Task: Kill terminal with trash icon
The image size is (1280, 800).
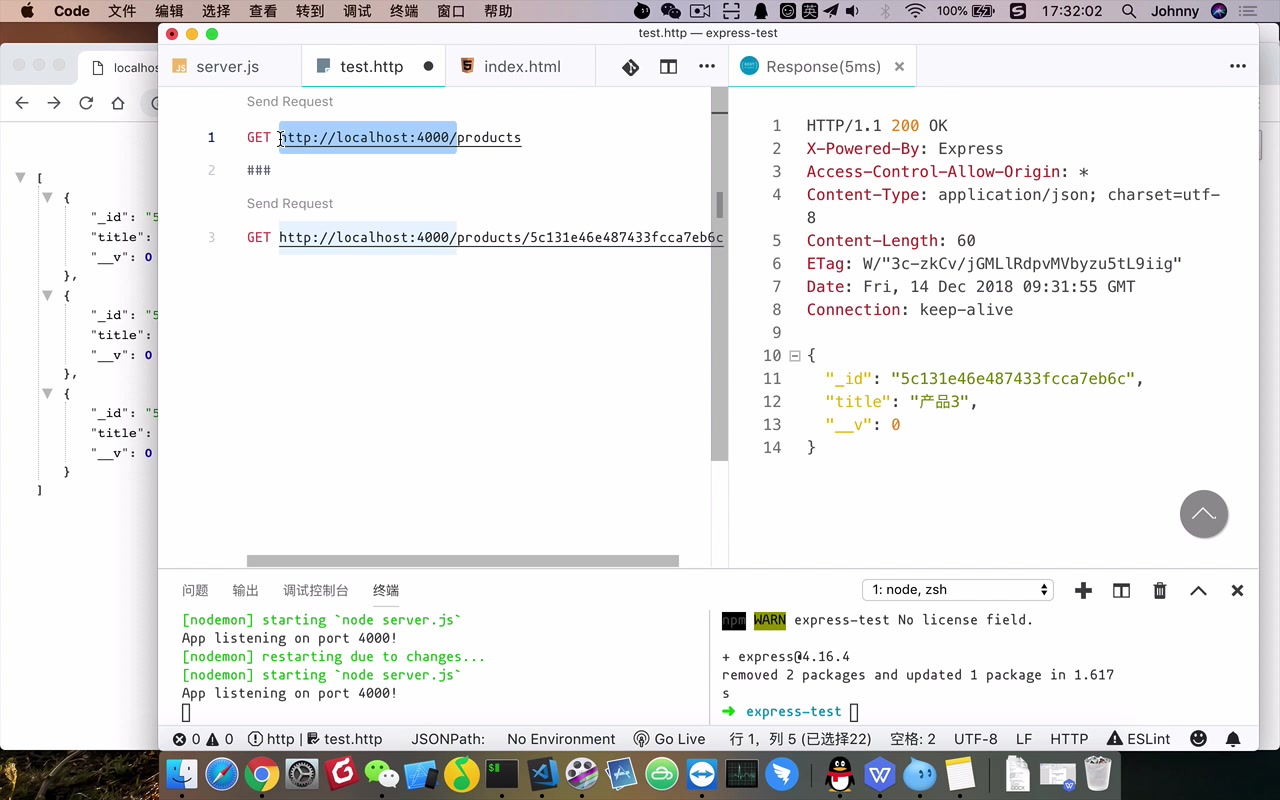Action: click(1160, 590)
